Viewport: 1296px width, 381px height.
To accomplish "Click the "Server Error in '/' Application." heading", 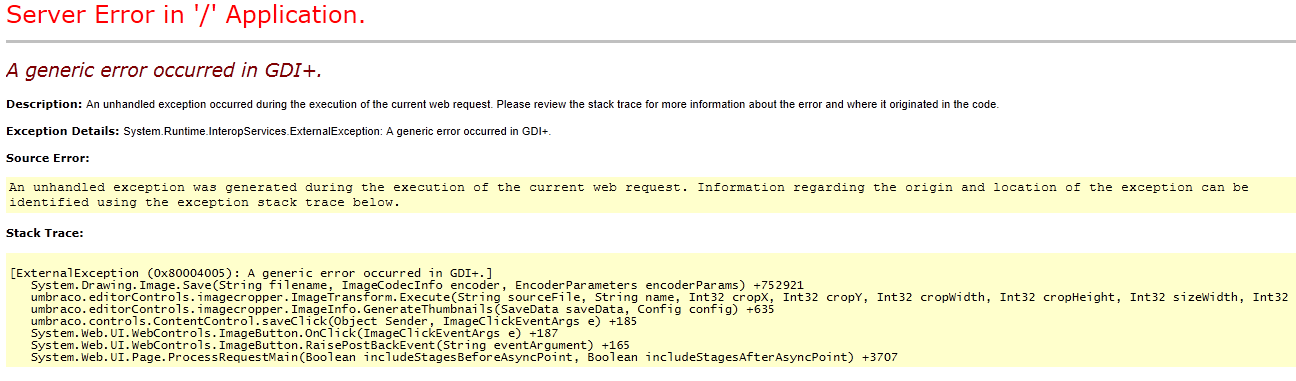I will point(185,15).
